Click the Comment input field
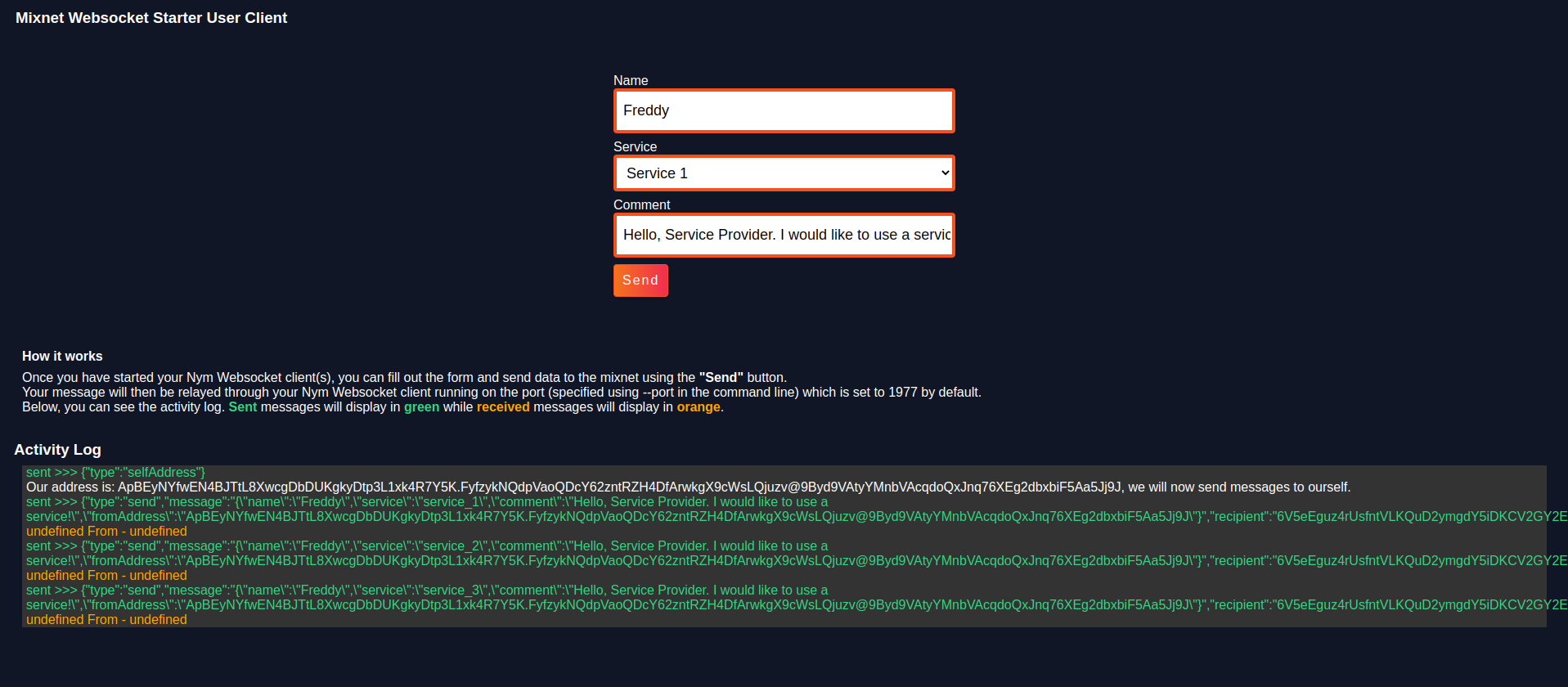The image size is (1568, 687). tap(784, 235)
